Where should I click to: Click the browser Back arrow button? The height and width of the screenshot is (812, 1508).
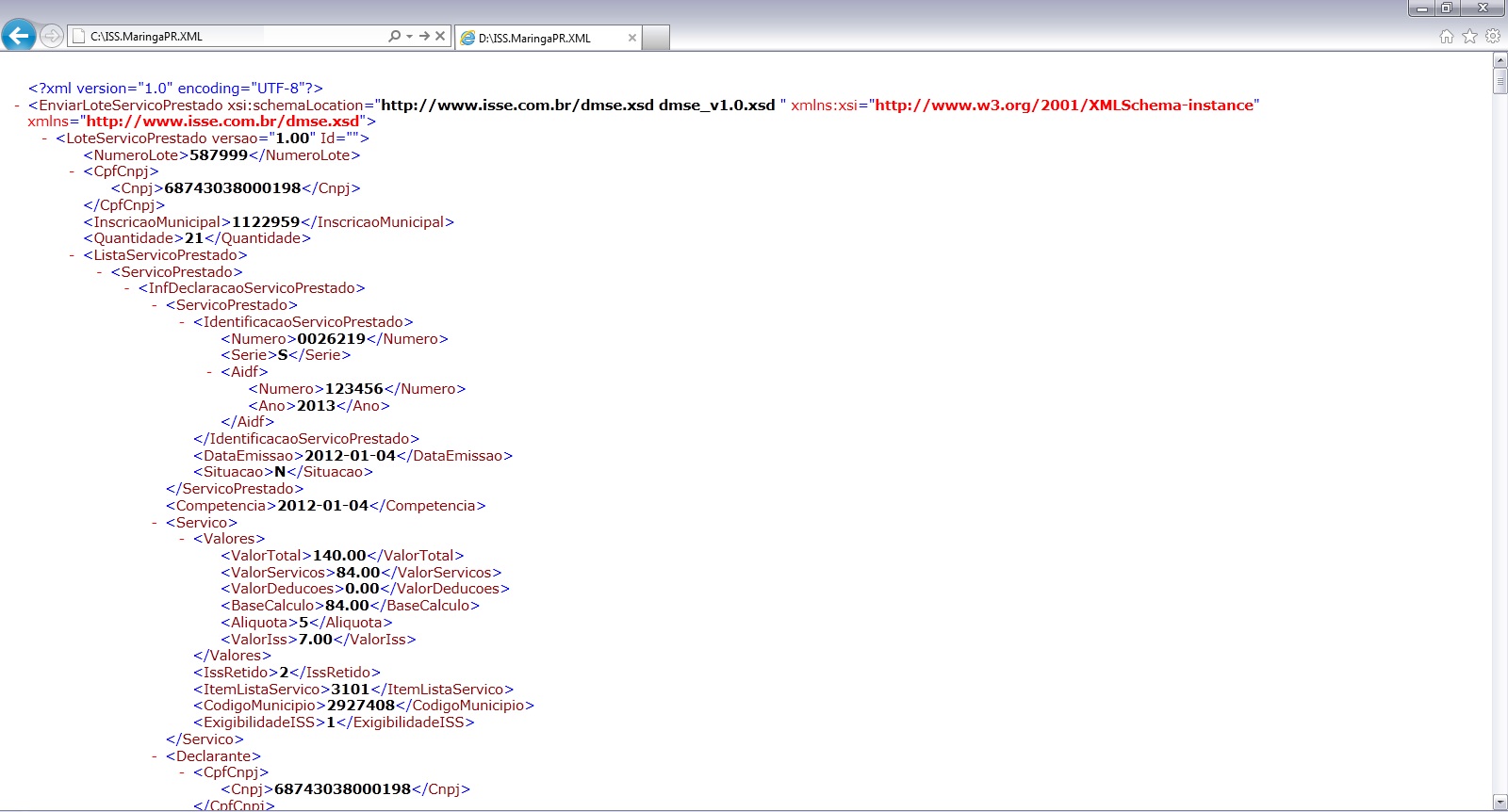(19, 36)
